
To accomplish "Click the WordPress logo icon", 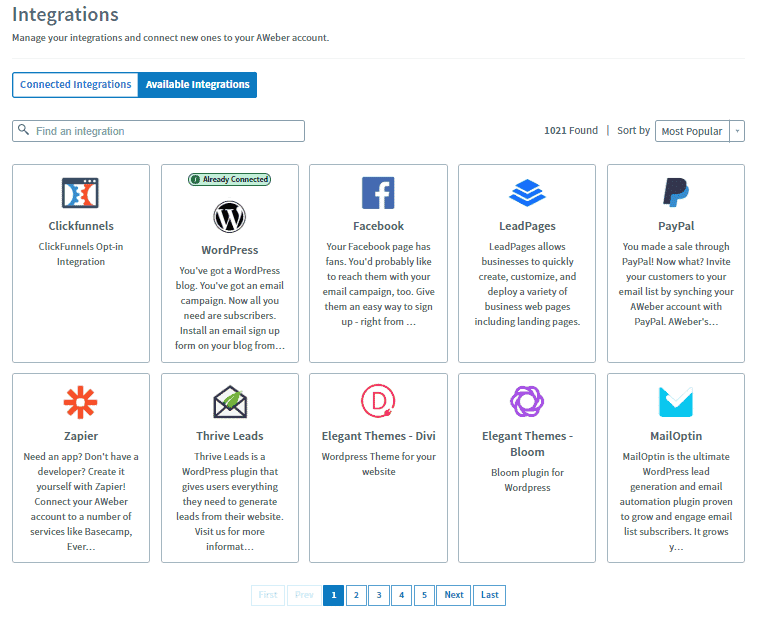I will (x=229, y=217).
